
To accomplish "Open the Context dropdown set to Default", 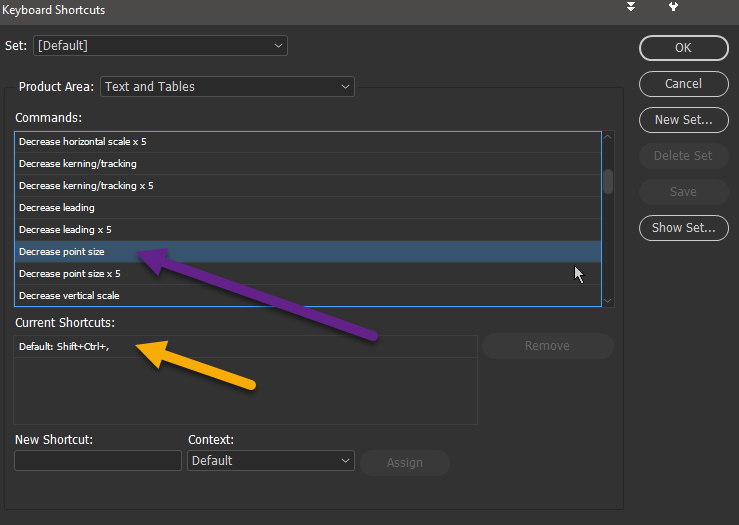I will (x=271, y=460).
